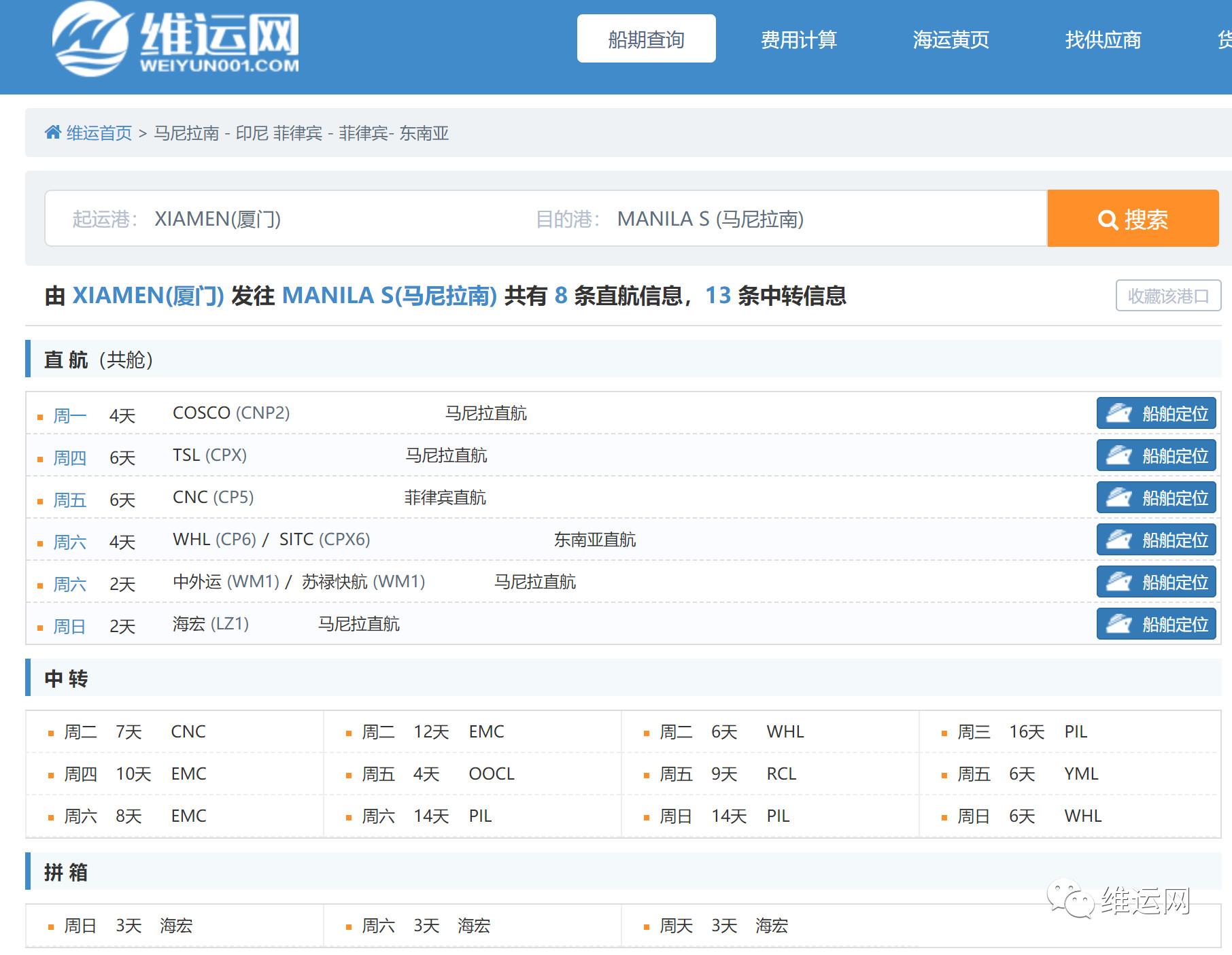This screenshot has height=955, width=1232.
Task: Click the 东南亚直航 route label
Action: point(595,540)
